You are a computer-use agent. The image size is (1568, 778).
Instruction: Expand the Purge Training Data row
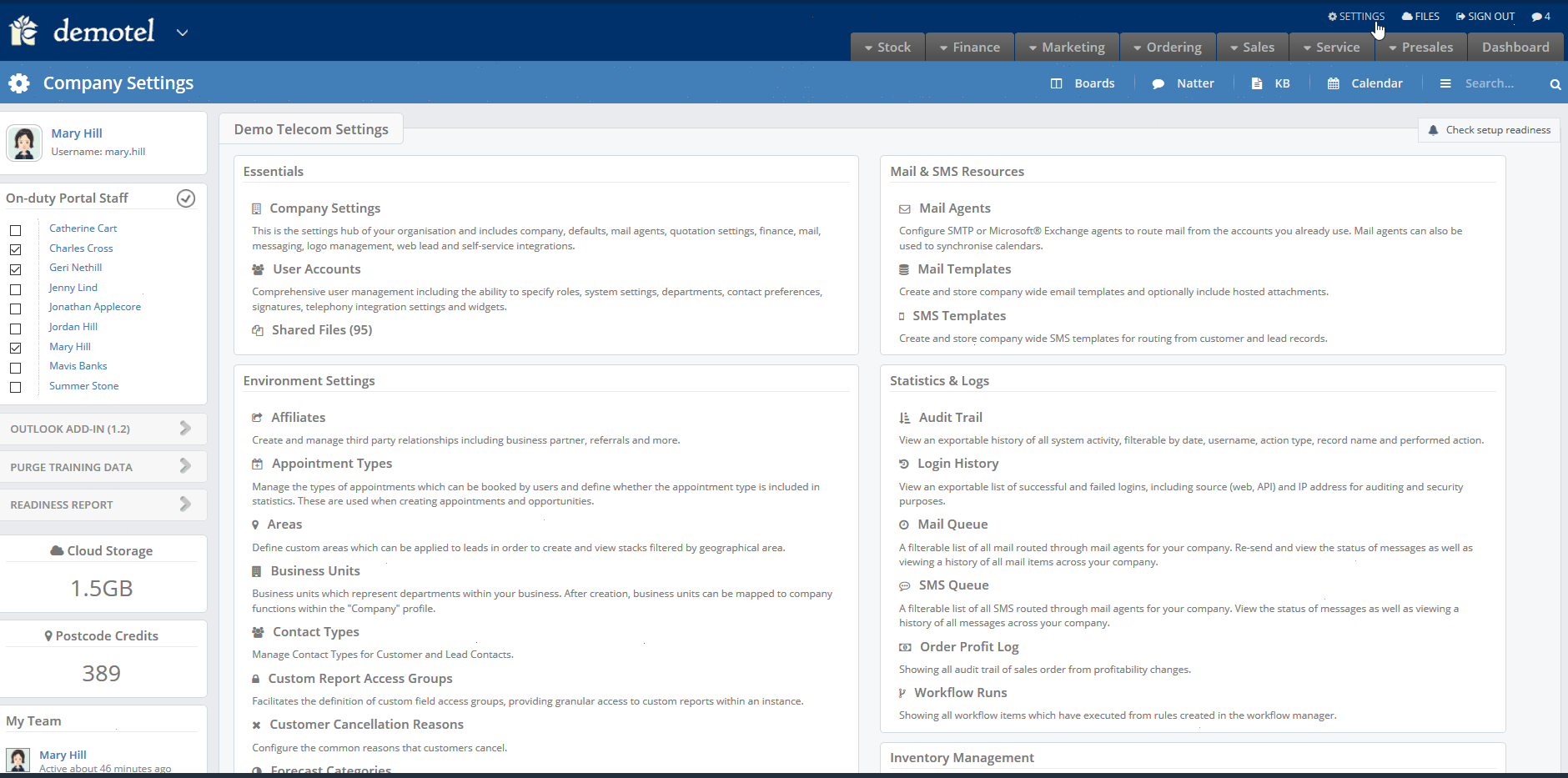coord(103,467)
